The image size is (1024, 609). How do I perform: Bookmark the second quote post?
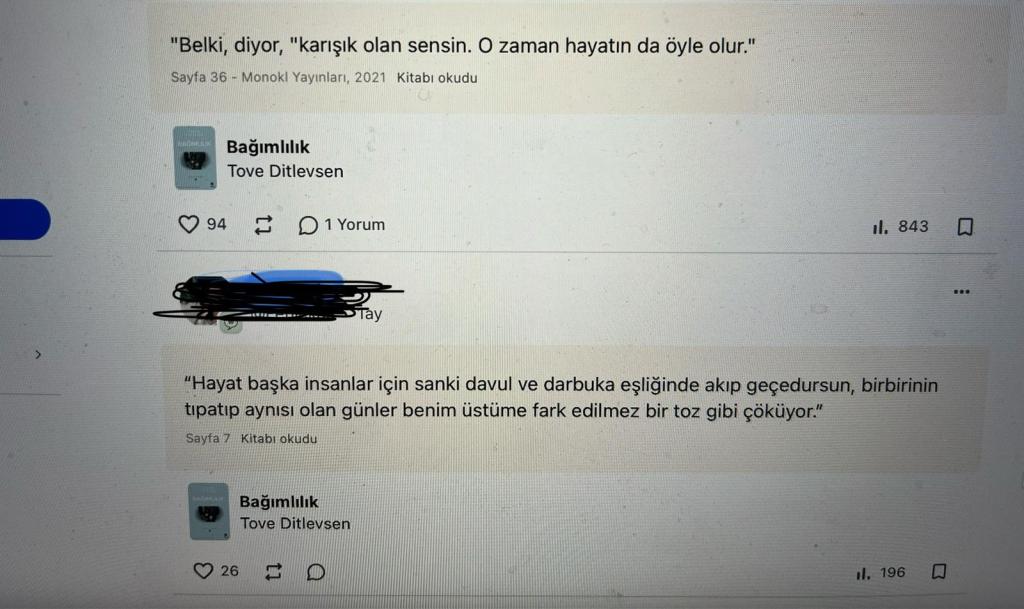coord(939,572)
